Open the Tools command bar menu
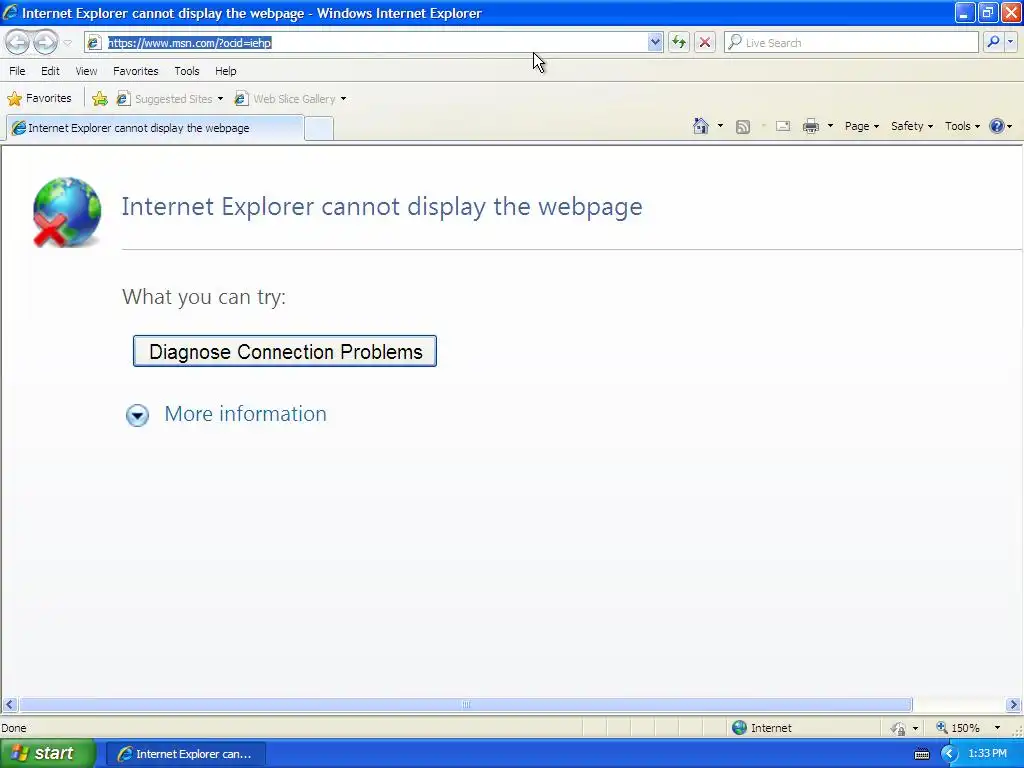This screenshot has width=1024, height=768. tap(962, 126)
